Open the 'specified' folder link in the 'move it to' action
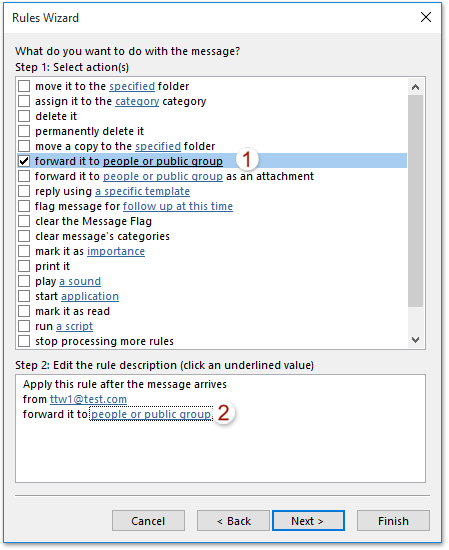This screenshot has width=449, height=550. tap(132, 86)
